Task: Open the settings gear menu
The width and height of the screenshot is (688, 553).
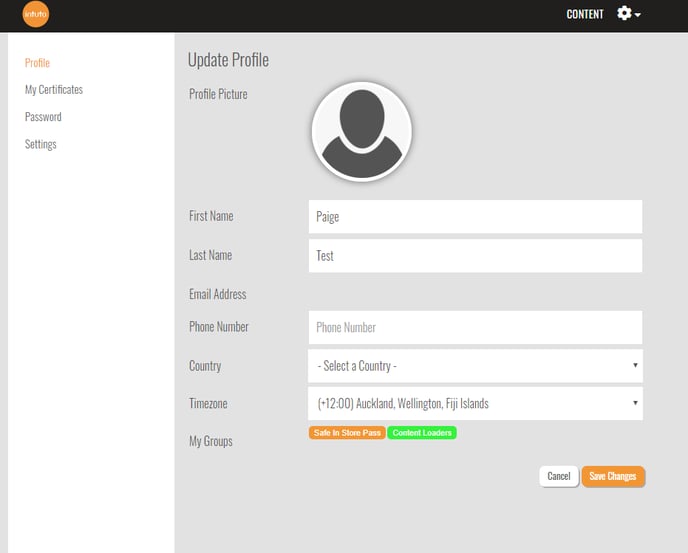Action: coord(628,14)
